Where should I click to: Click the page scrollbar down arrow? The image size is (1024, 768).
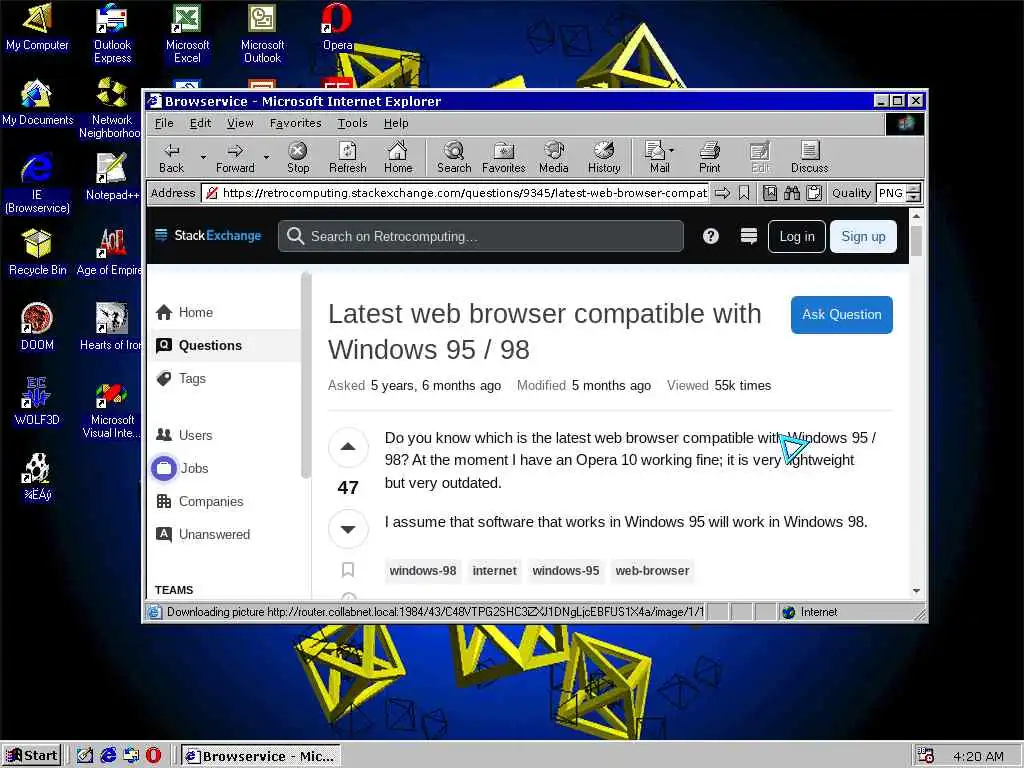(916, 591)
